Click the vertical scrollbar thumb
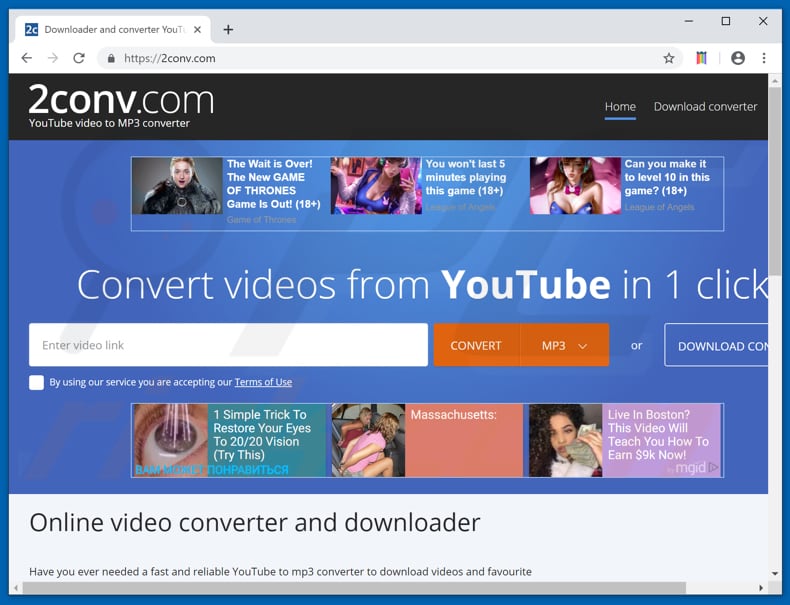 [x=775, y=182]
